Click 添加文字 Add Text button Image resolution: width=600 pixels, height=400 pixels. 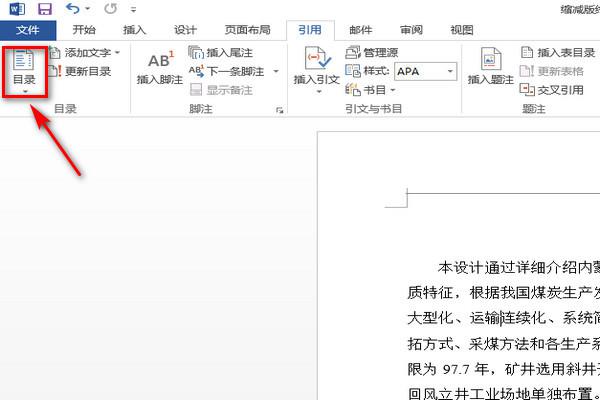[84, 52]
